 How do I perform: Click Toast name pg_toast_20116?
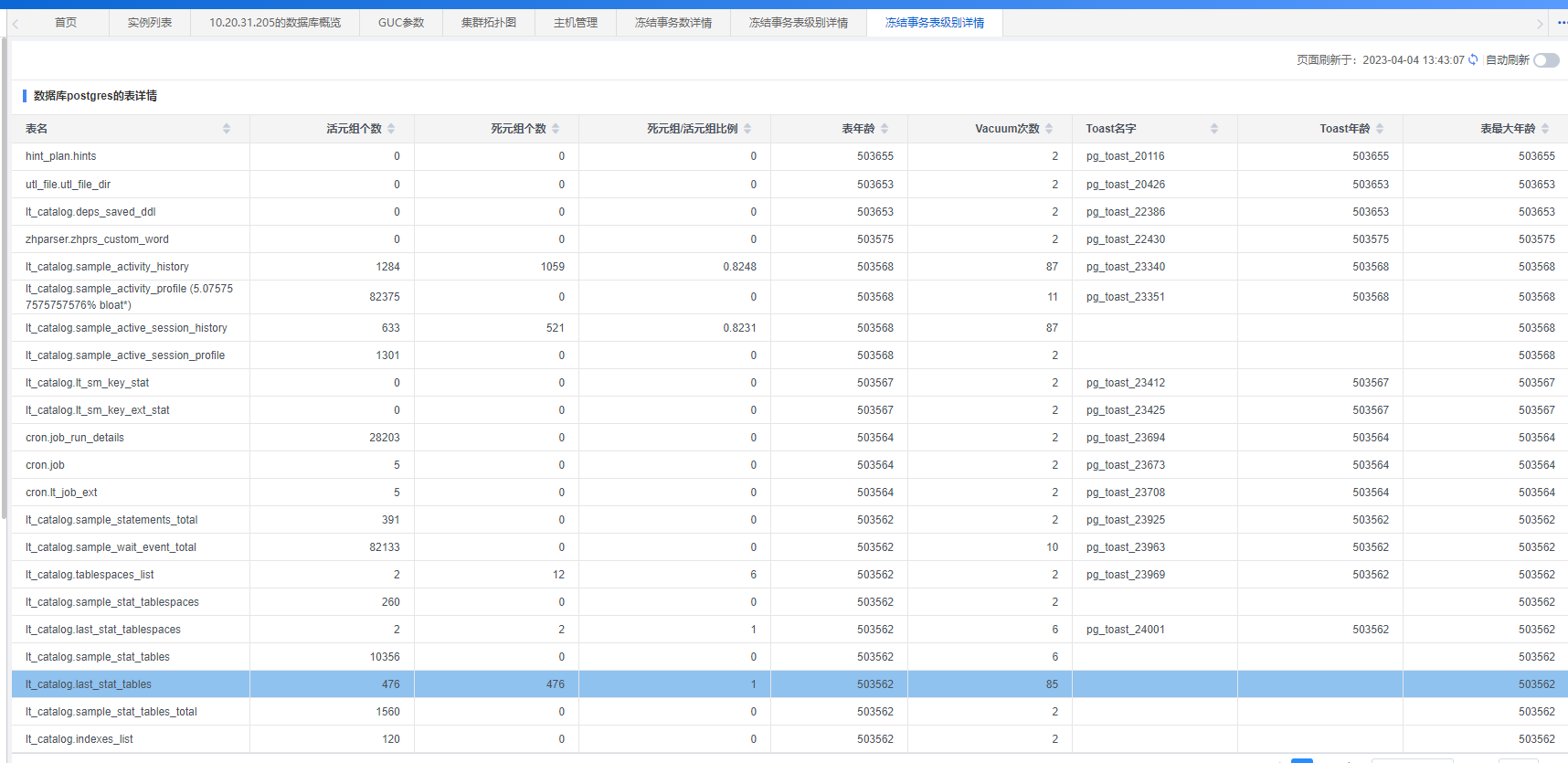coord(1125,156)
